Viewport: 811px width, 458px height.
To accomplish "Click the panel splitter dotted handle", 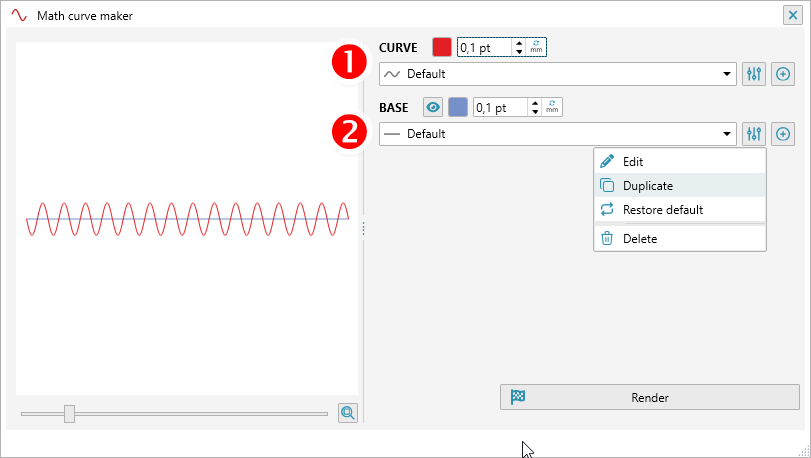I will (x=364, y=228).
